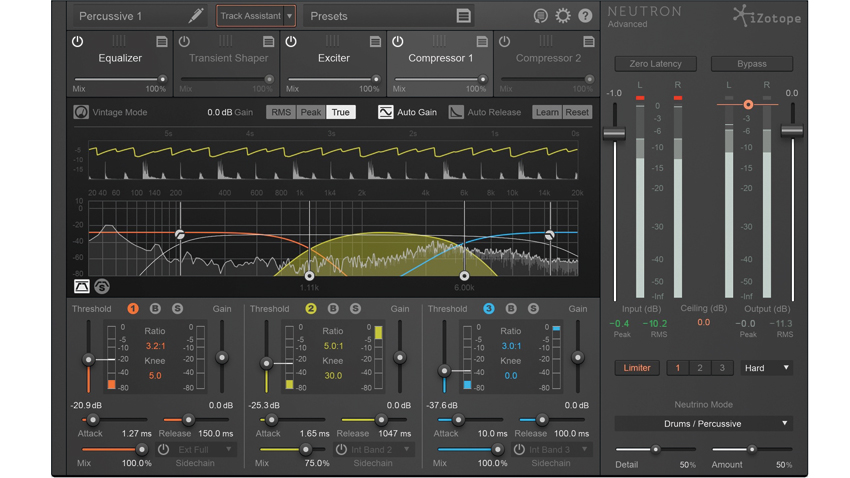
Task: Click Neutrino Detail slider
Action: (655, 449)
